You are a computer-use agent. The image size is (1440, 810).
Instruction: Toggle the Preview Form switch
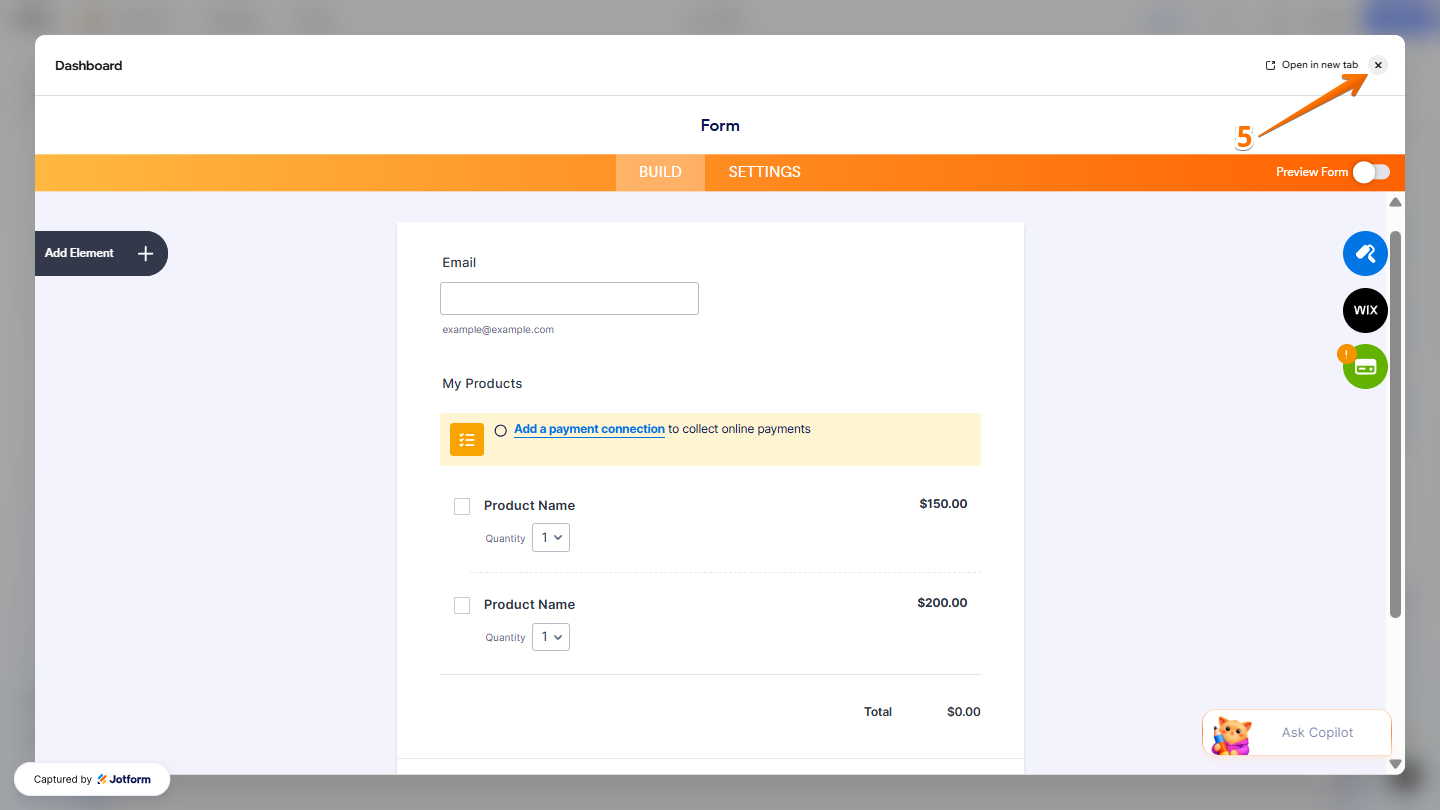click(1371, 172)
